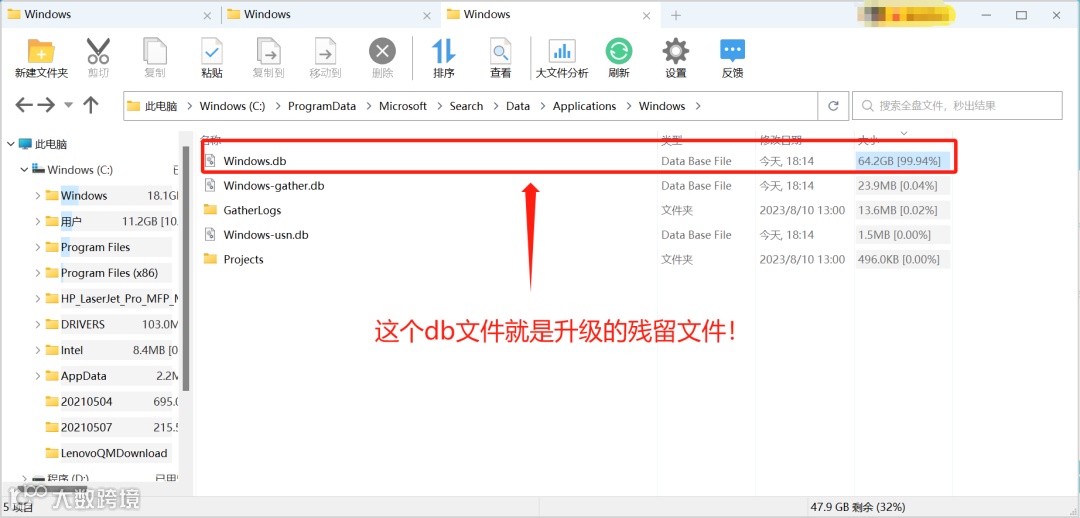The image size is (1080, 518).
Task: Sort by the 修改日期 column header
Action: 780,141
